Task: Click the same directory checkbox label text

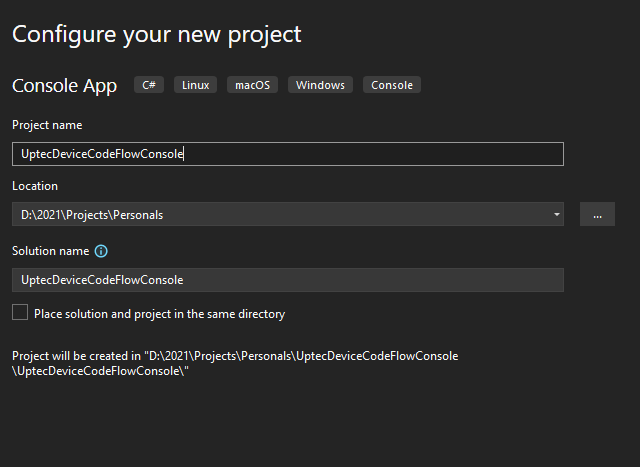Action: click(x=159, y=314)
